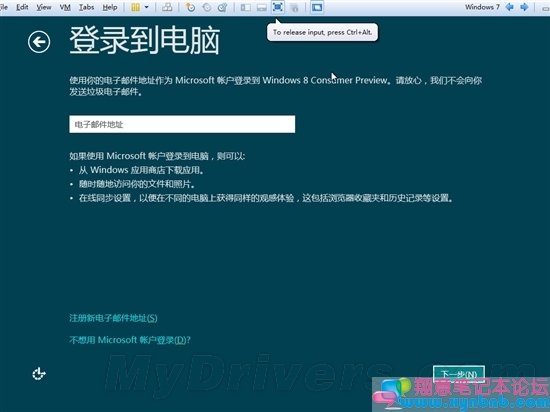
Task: Click the send Ctrl+Alt+Del toolbar icon
Action: point(167,7)
